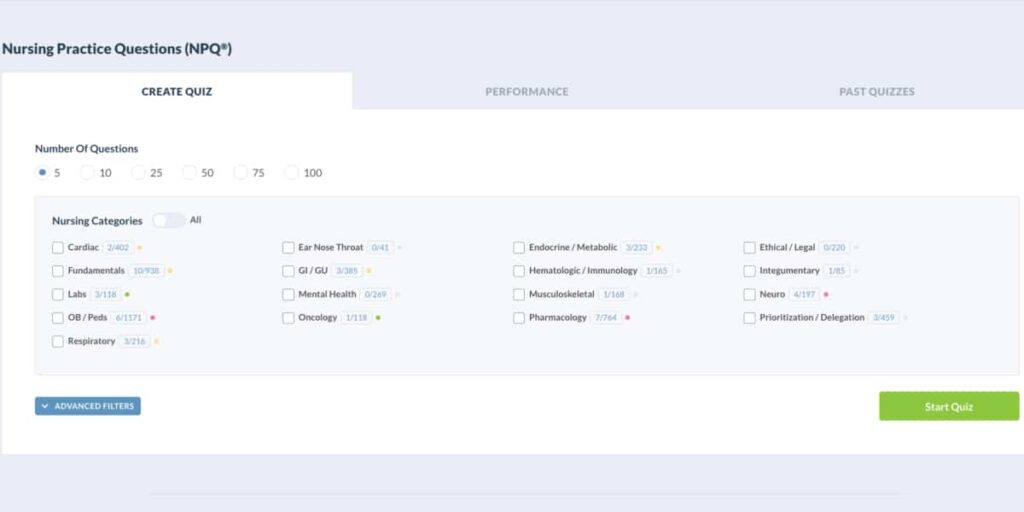Expand the Advanced Filters panel
The image size is (1024, 512).
(88, 406)
